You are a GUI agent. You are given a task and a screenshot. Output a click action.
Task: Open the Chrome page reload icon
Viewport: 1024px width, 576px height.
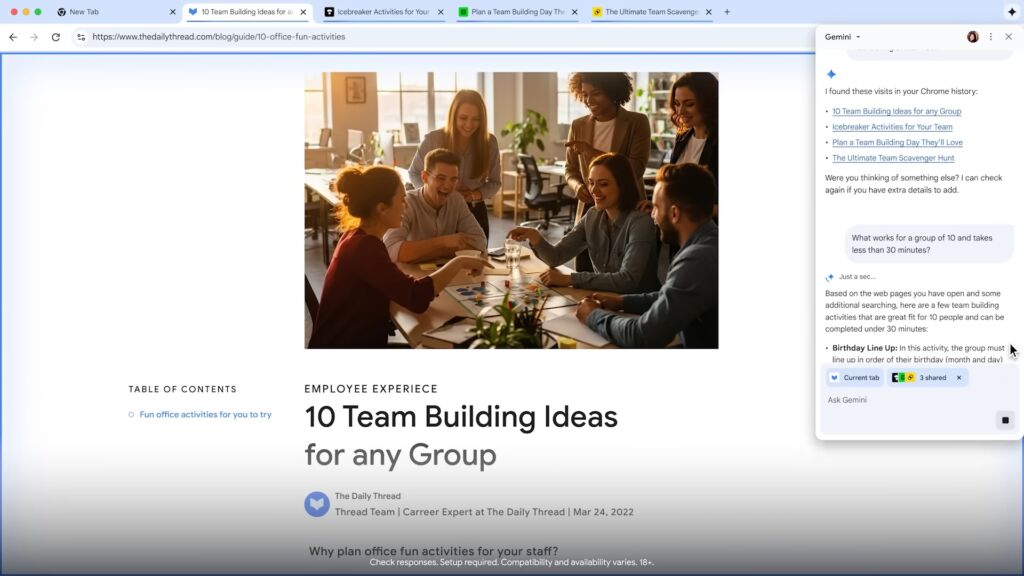55,36
